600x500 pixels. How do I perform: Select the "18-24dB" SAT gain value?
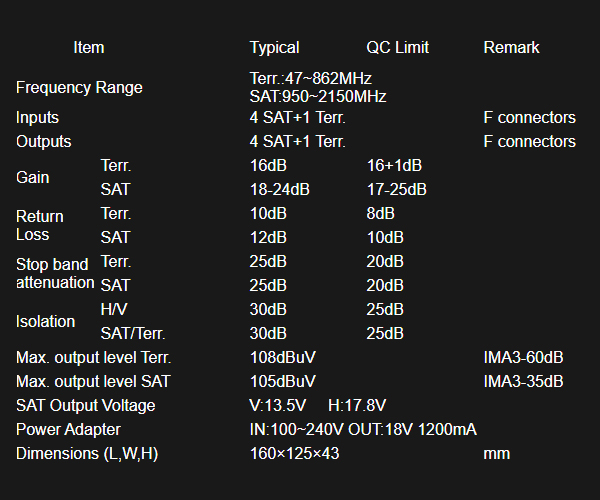point(279,189)
